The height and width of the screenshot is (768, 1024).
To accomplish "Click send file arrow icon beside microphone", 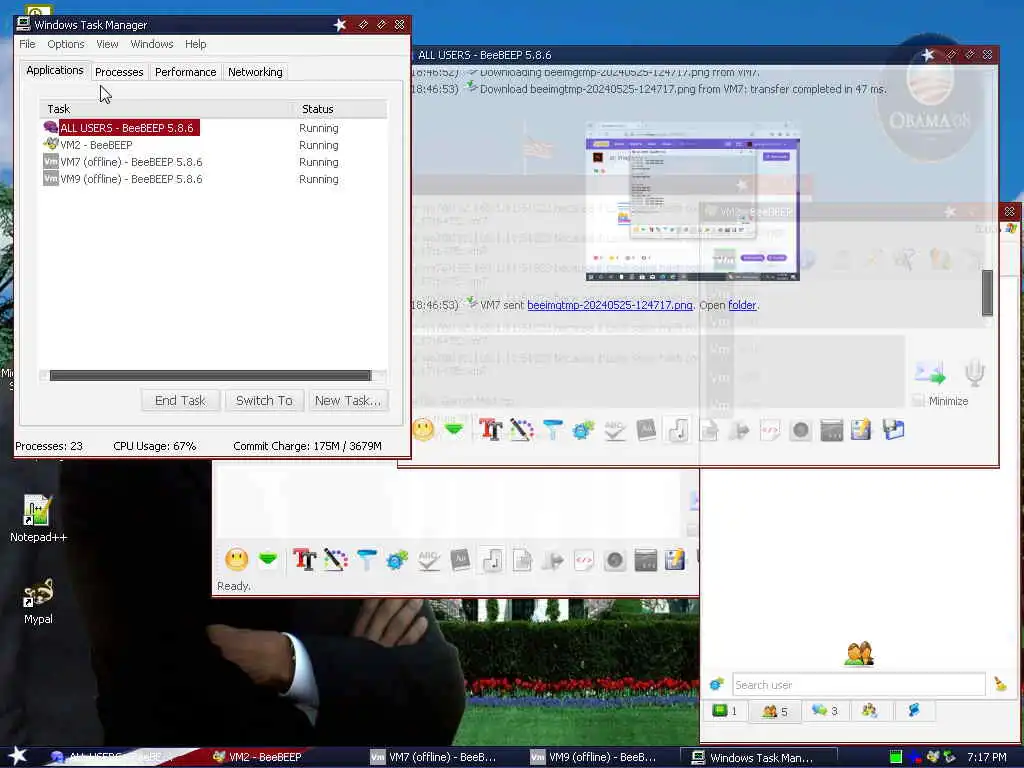I will click(931, 373).
